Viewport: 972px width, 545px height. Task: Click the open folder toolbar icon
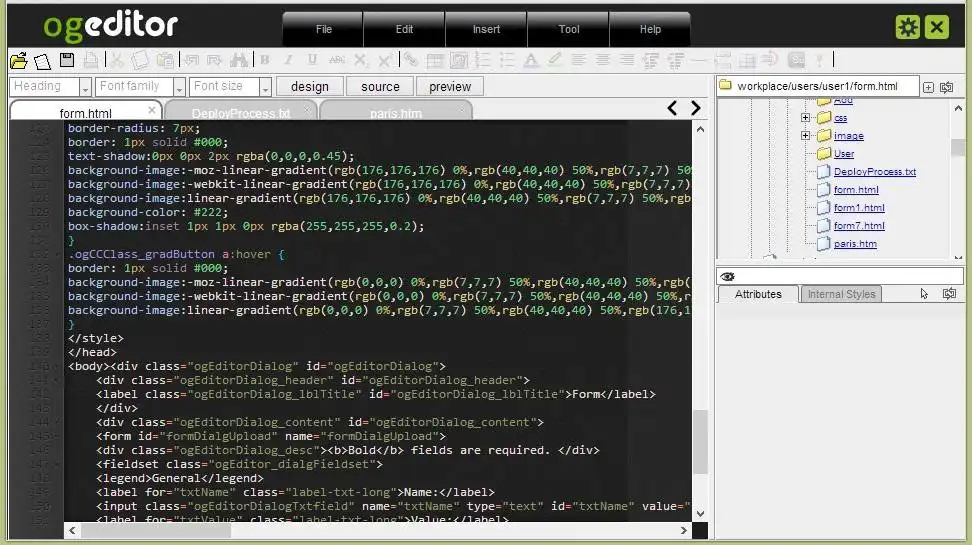(19, 60)
